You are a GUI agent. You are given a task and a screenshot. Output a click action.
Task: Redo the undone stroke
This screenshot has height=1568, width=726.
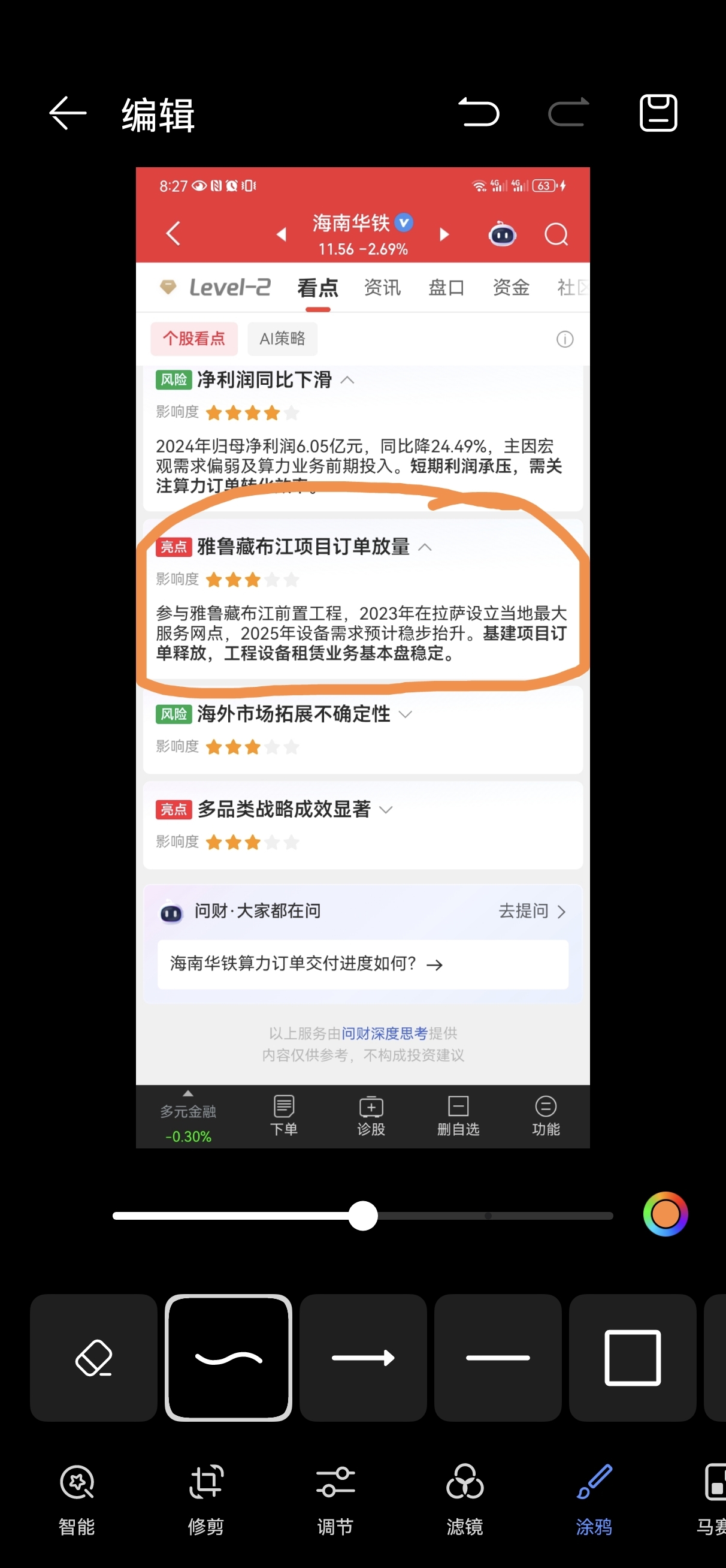(568, 113)
